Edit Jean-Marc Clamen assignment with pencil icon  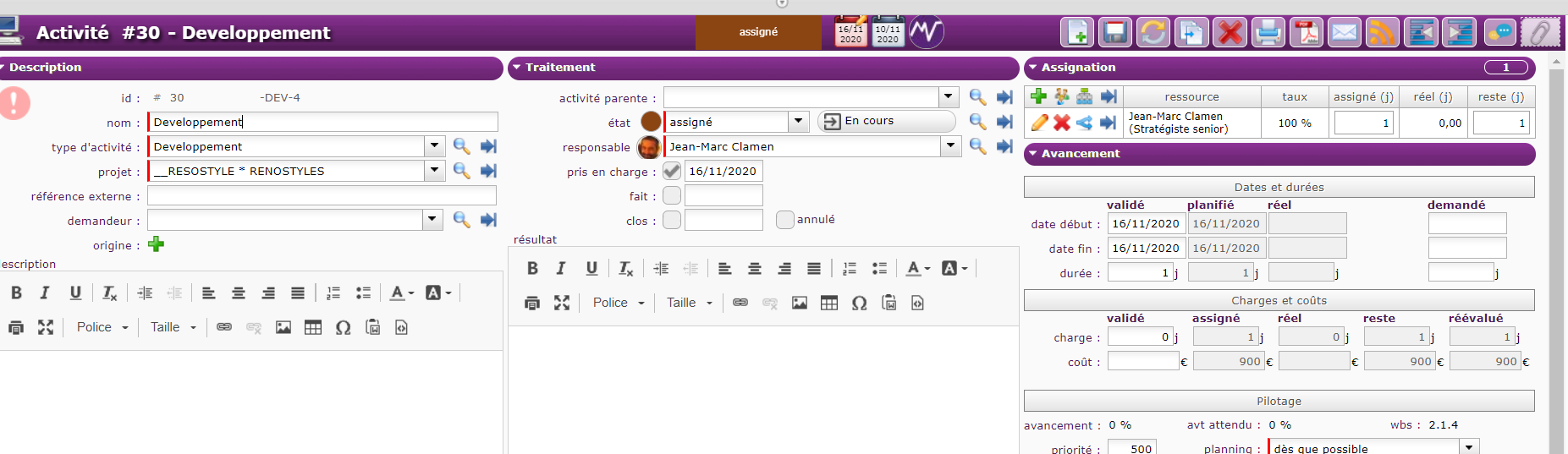(x=1039, y=123)
